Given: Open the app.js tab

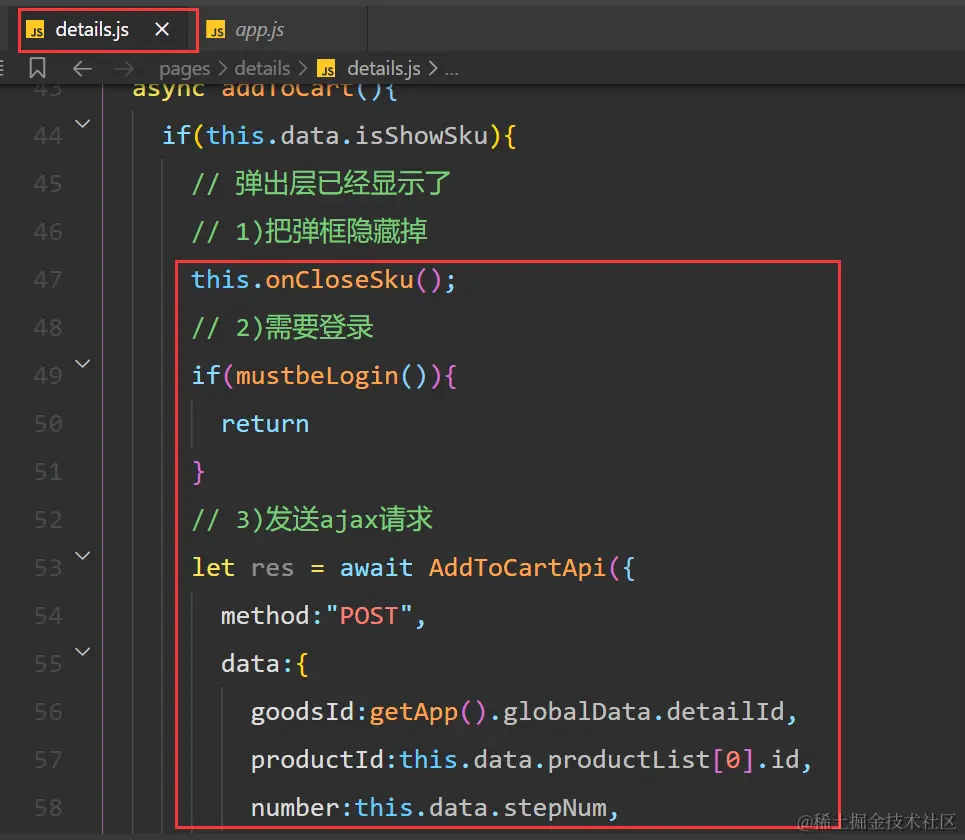Looking at the screenshot, I should (x=259, y=30).
